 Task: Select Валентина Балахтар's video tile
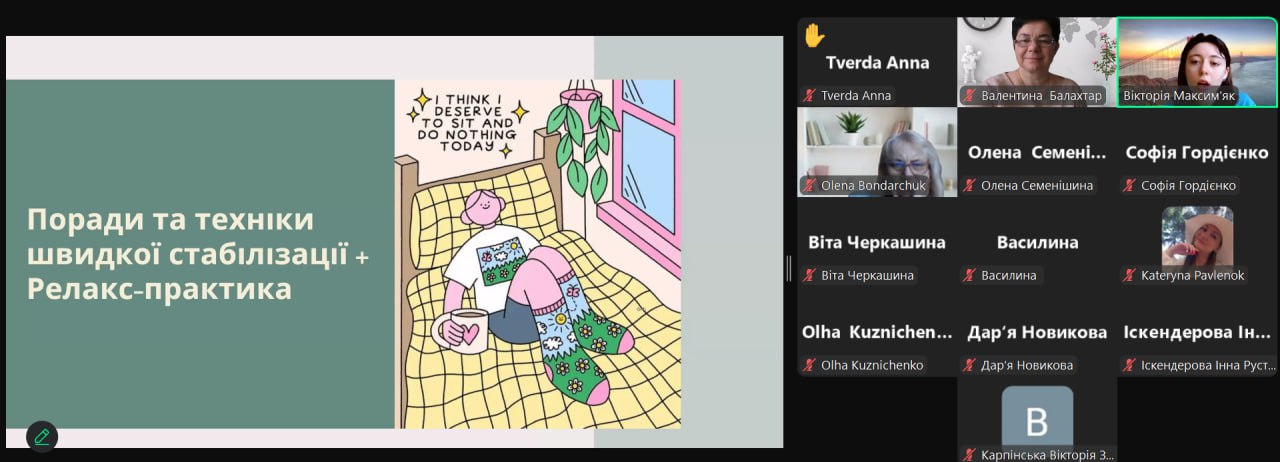[1037, 62]
